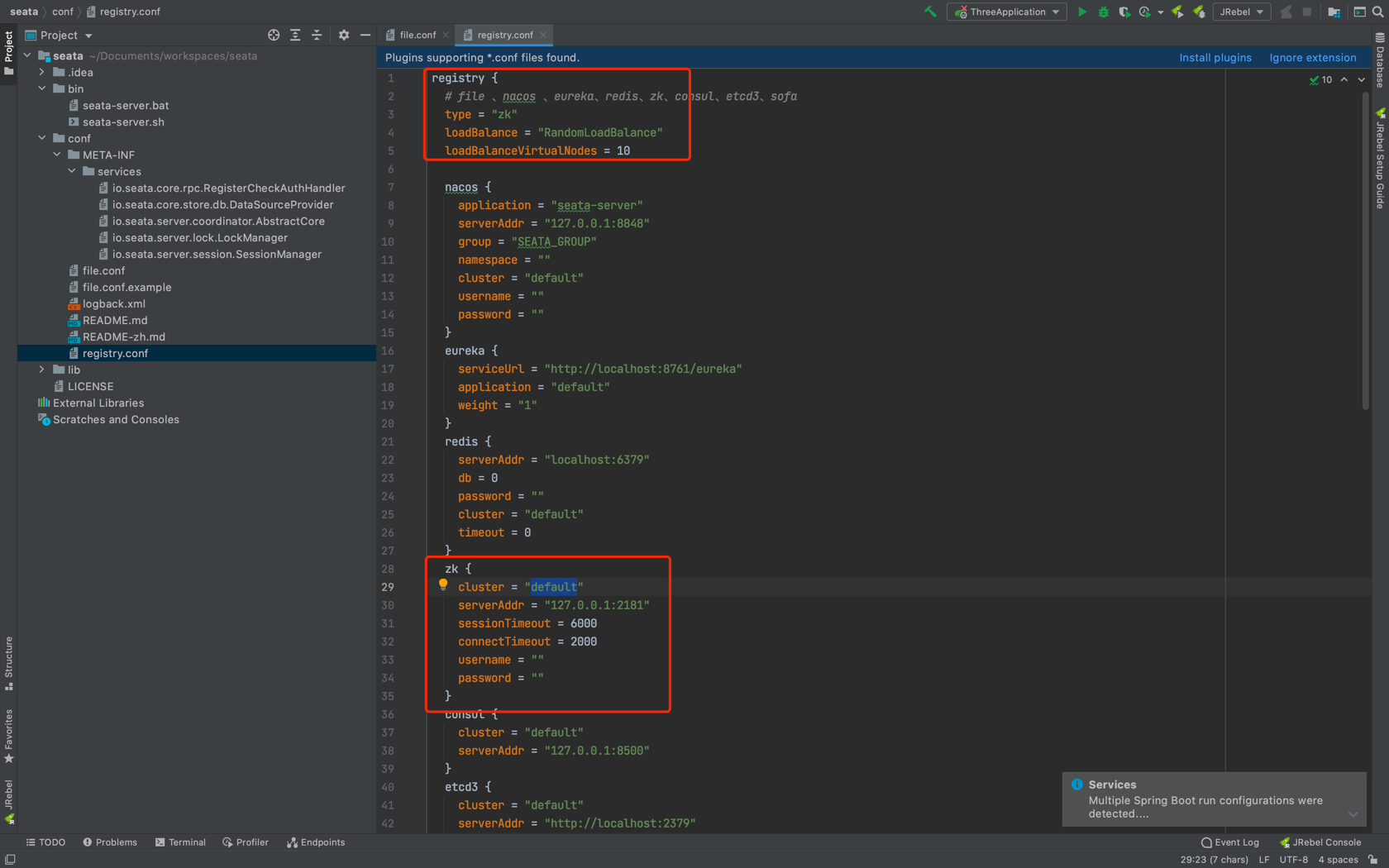Viewport: 1389px width, 868px height.
Task: Select file.conf.example in the tree
Action: (x=126, y=287)
